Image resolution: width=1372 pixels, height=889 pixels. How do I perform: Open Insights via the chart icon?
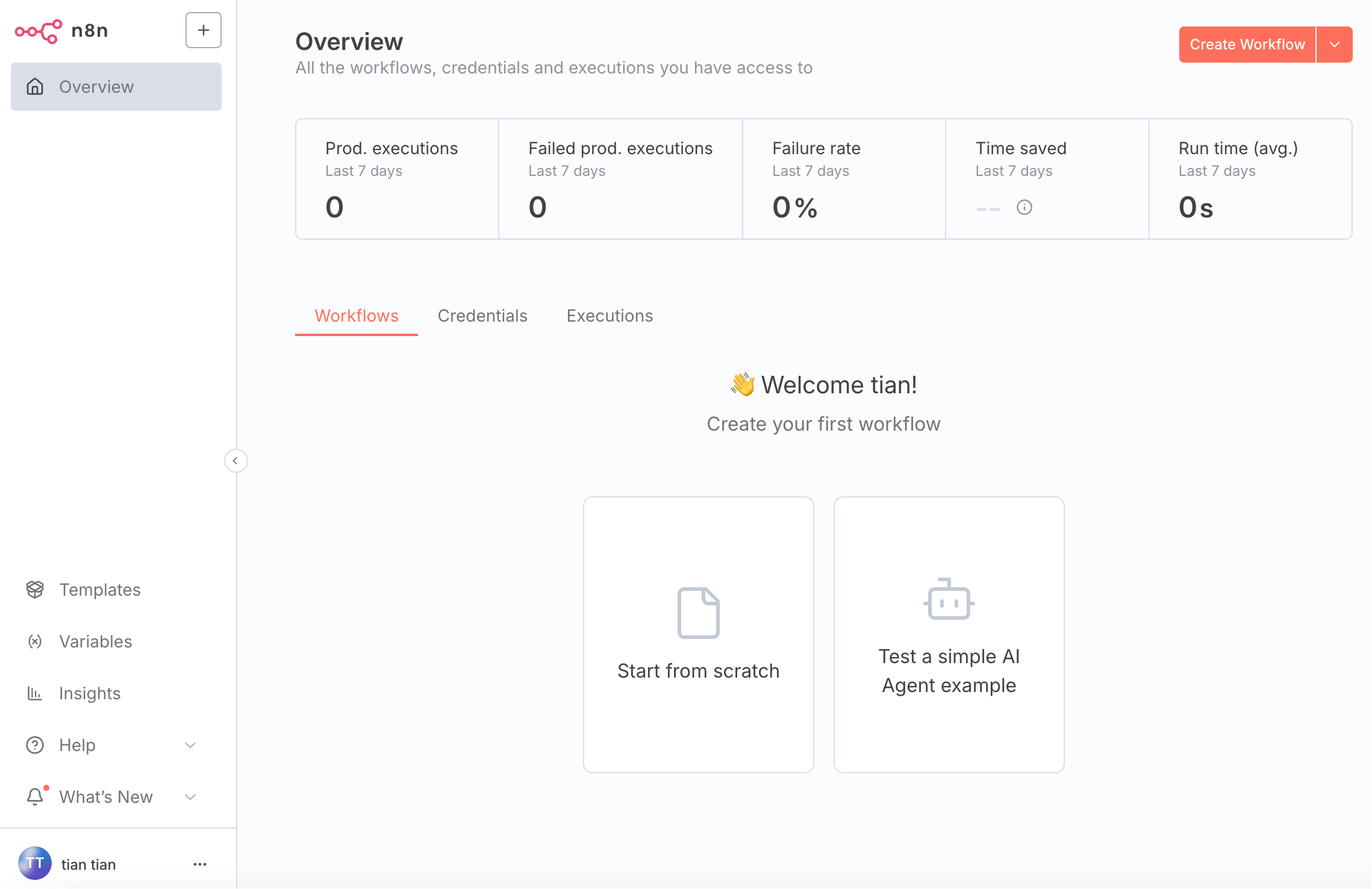point(35,693)
